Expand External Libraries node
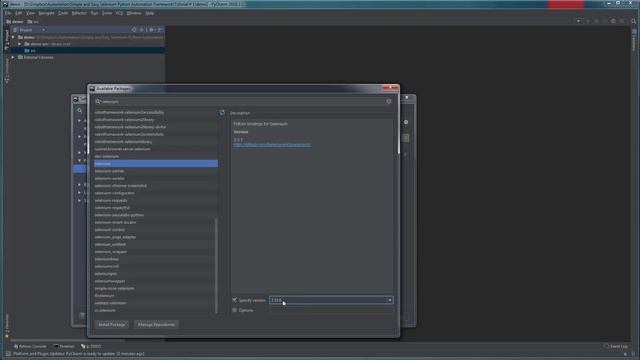640x360 pixels. pyautogui.click(x=13, y=57)
